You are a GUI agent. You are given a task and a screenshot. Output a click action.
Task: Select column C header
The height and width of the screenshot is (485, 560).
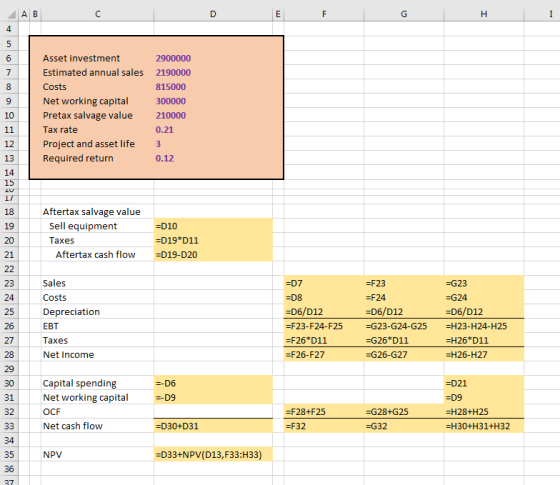pos(98,14)
